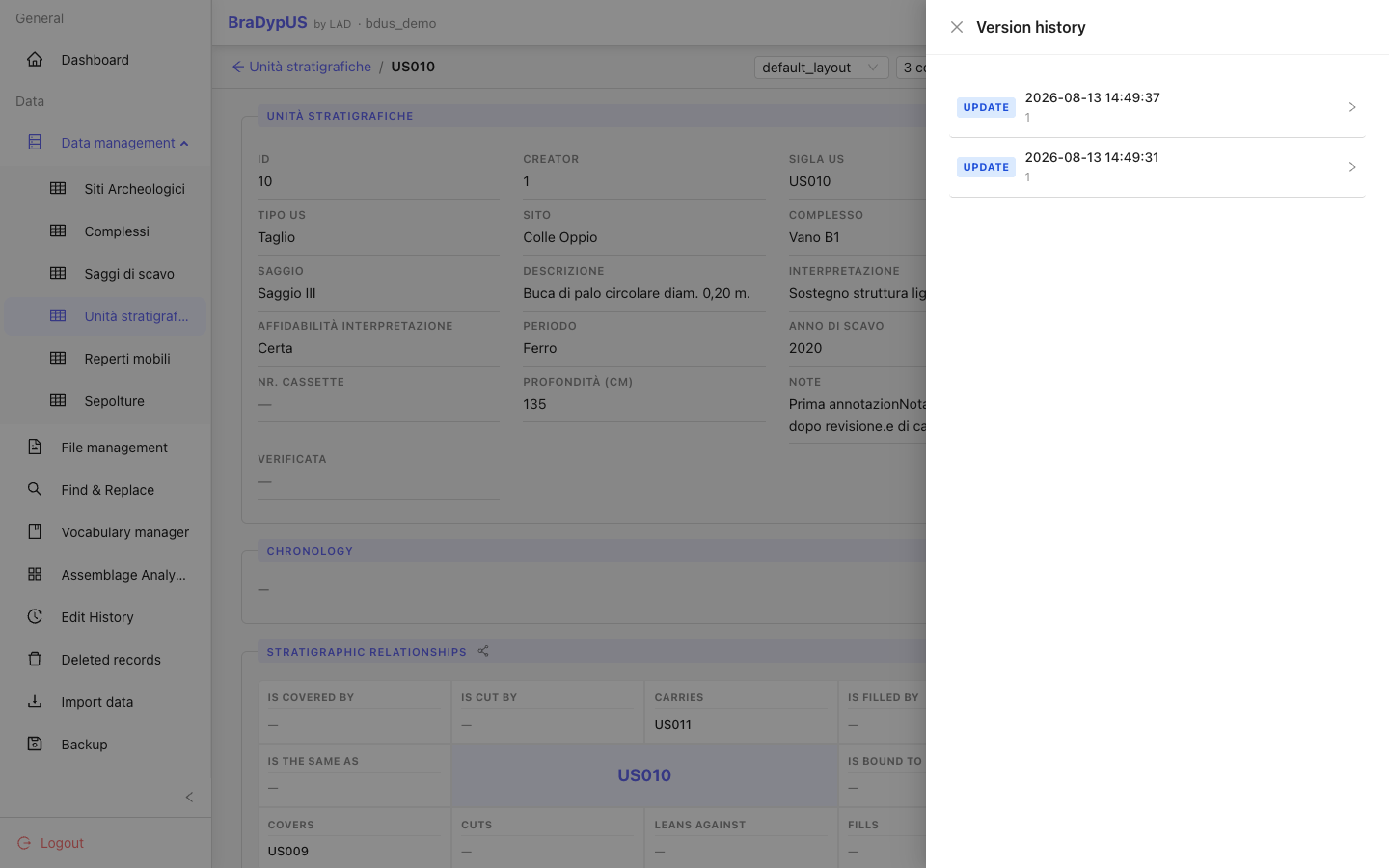The height and width of the screenshot is (868, 1389).
Task: Open update version from 14:49:37
Action: coord(1157,107)
